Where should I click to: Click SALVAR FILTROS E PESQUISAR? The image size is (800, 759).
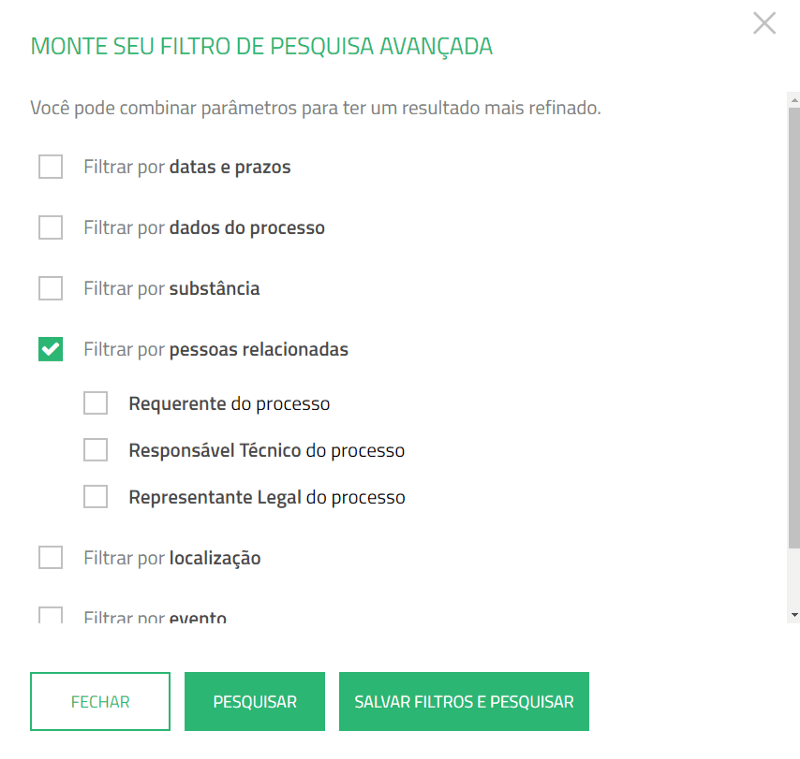pos(464,701)
